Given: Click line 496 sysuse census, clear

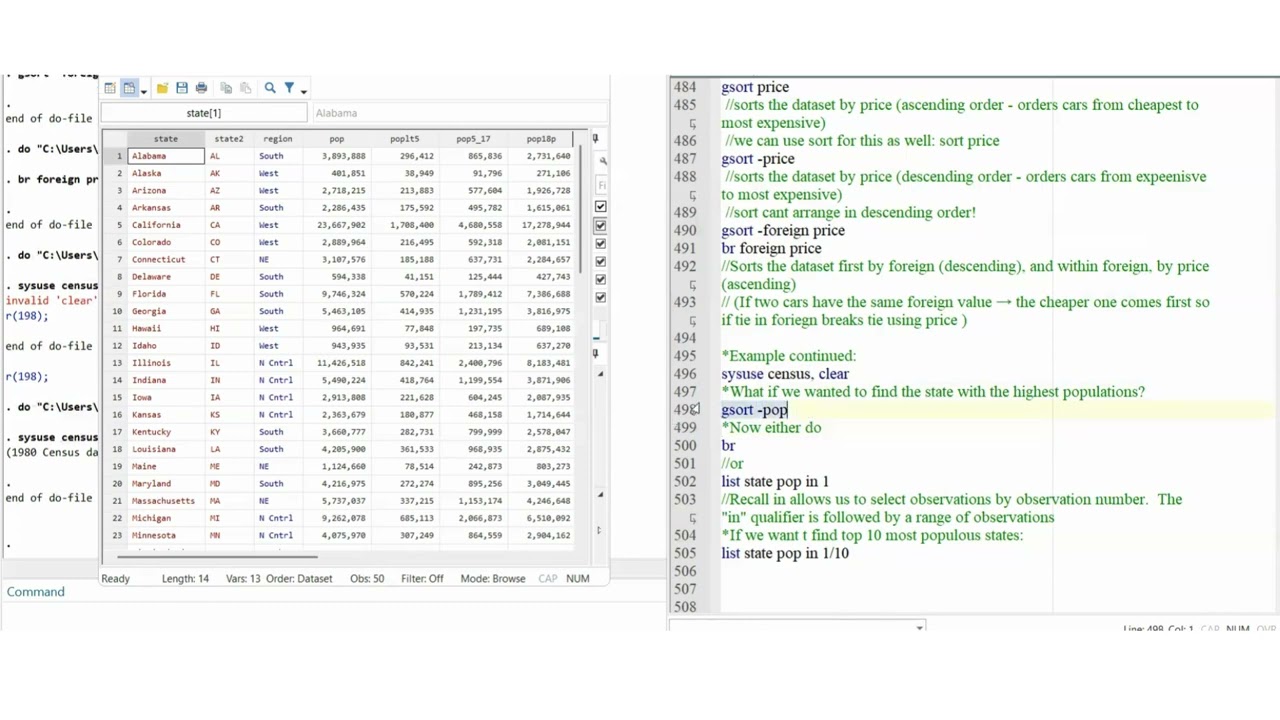Looking at the screenshot, I should 785,374.
